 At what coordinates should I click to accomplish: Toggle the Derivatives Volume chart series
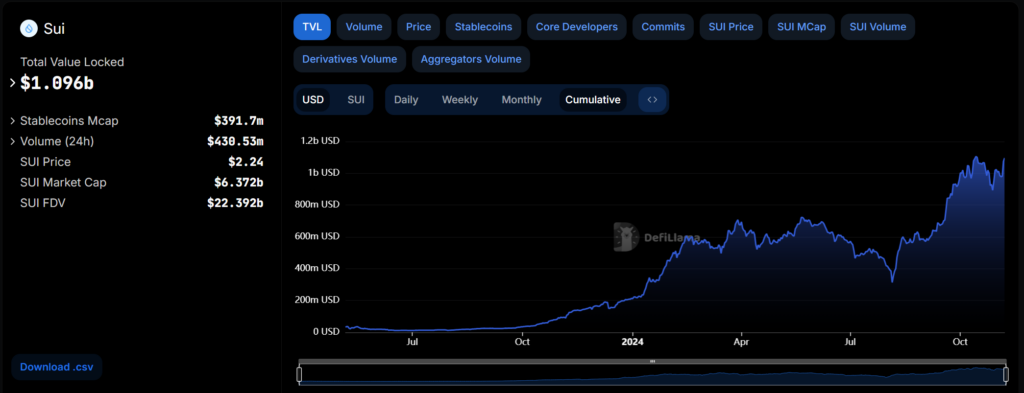point(349,59)
